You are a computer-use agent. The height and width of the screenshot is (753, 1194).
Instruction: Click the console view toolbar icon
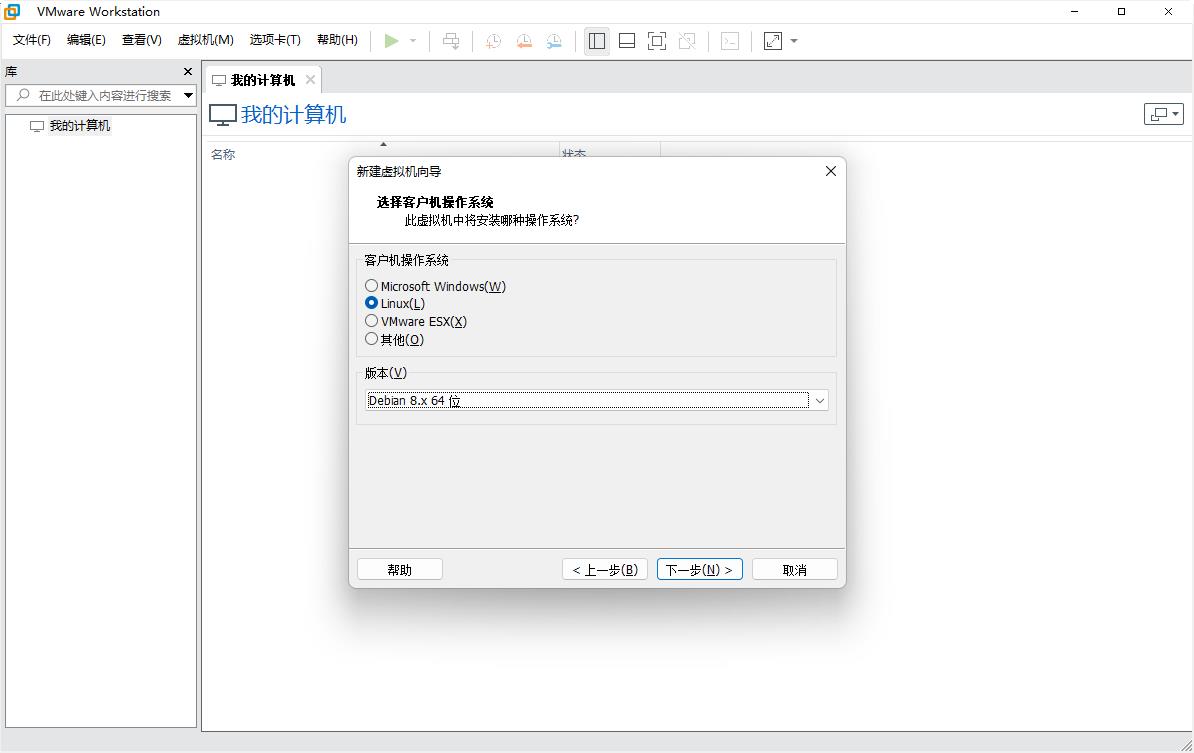(729, 41)
